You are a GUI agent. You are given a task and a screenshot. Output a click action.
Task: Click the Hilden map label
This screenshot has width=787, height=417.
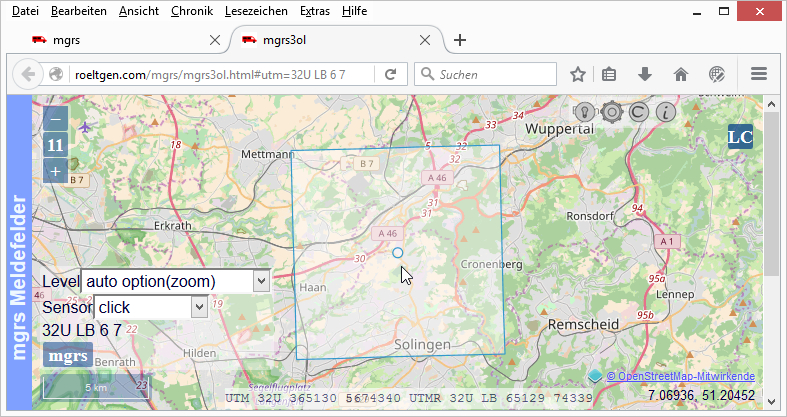tap(199, 353)
